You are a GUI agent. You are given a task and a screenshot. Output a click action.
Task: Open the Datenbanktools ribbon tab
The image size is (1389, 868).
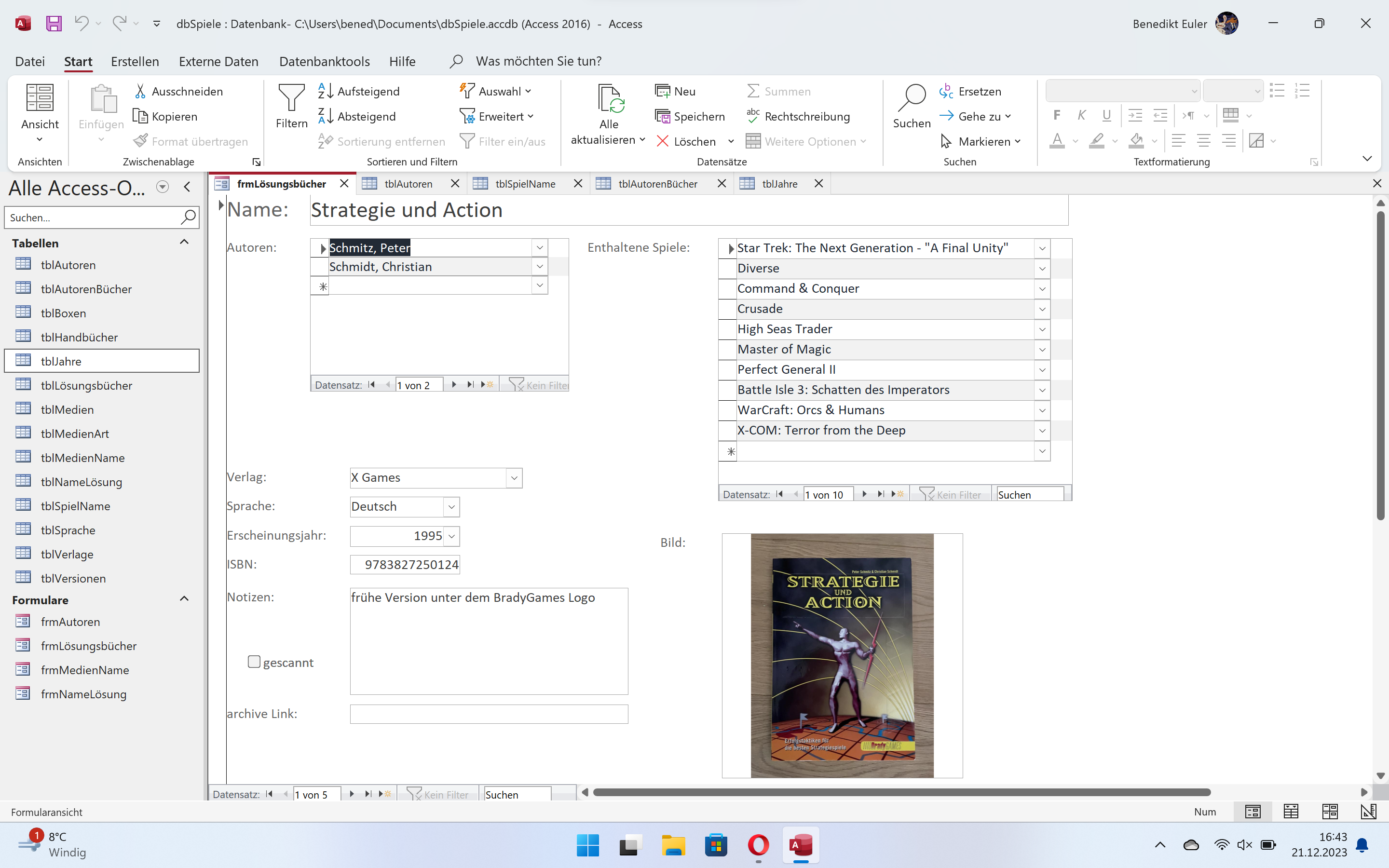point(324,61)
